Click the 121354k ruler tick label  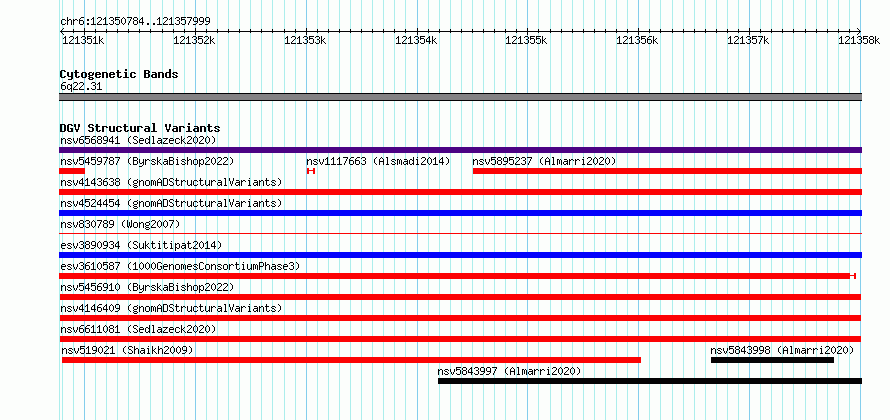tap(416, 40)
